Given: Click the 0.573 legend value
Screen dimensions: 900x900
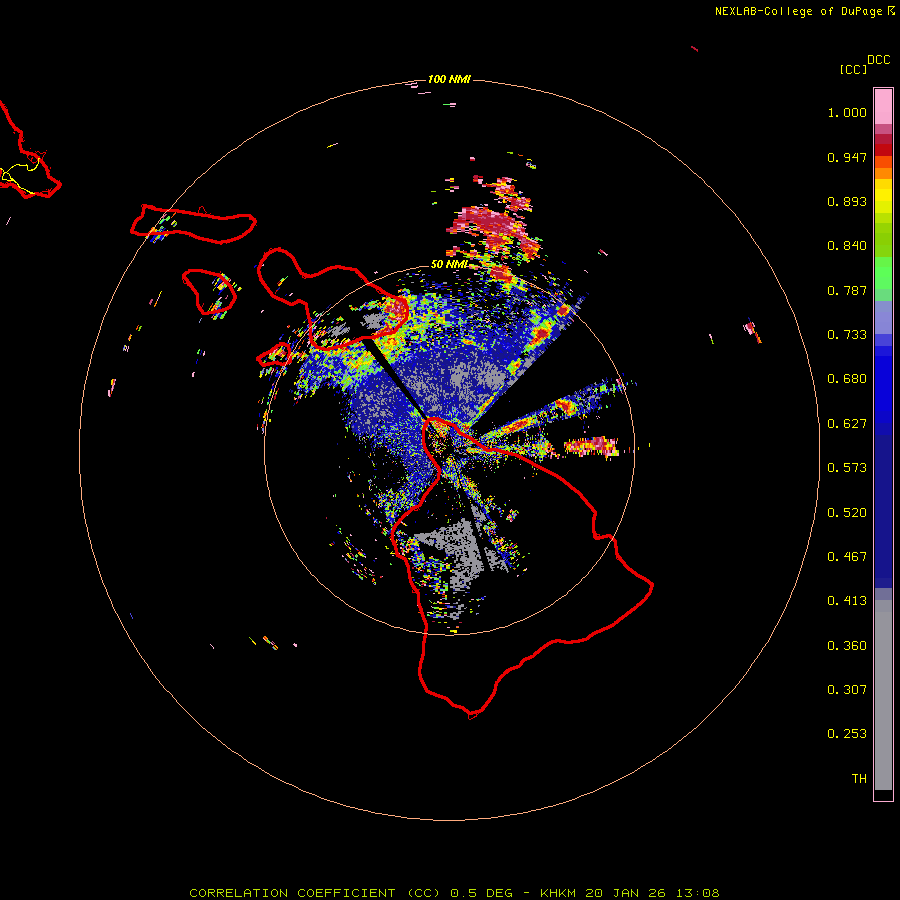Looking at the screenshot, I should coord(847,468).
